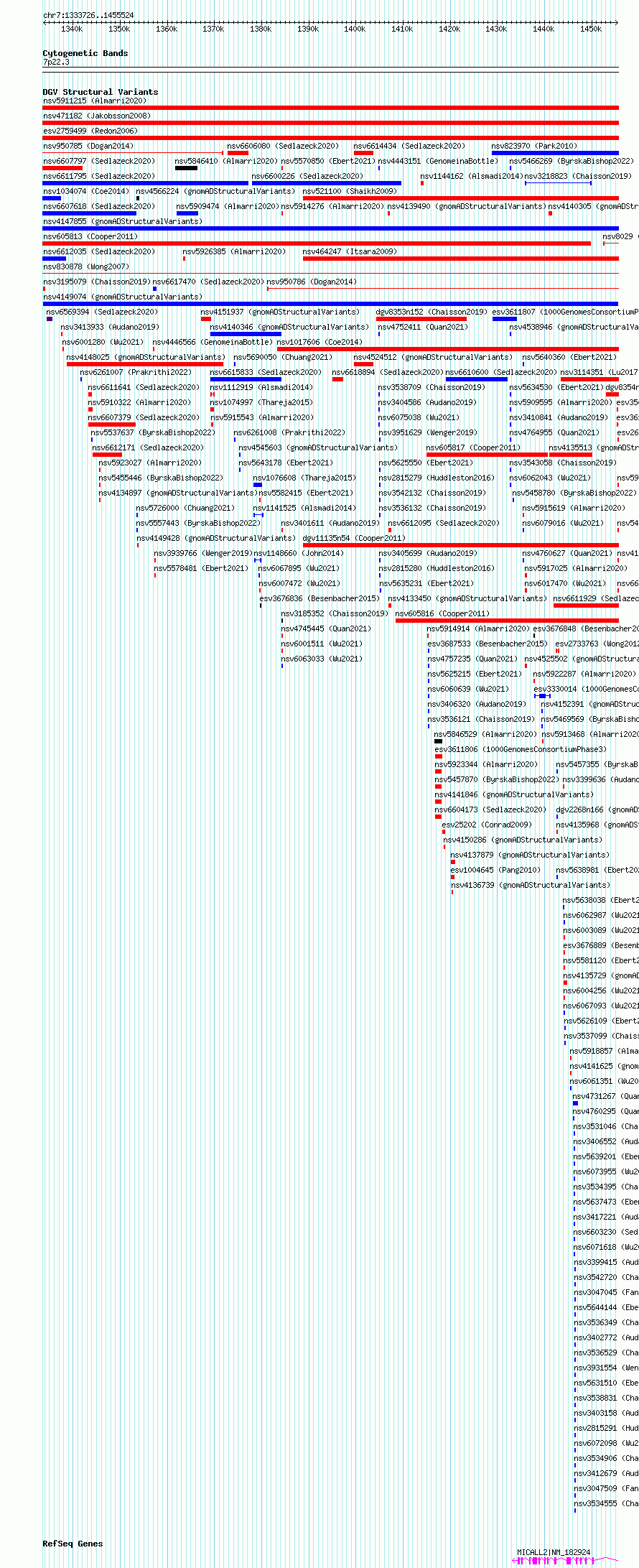The height and width of the screenshot is (1568, 639).
Task: Select nsv6569394 (Sedlazeck2020) variant
Action: (50, 319)
